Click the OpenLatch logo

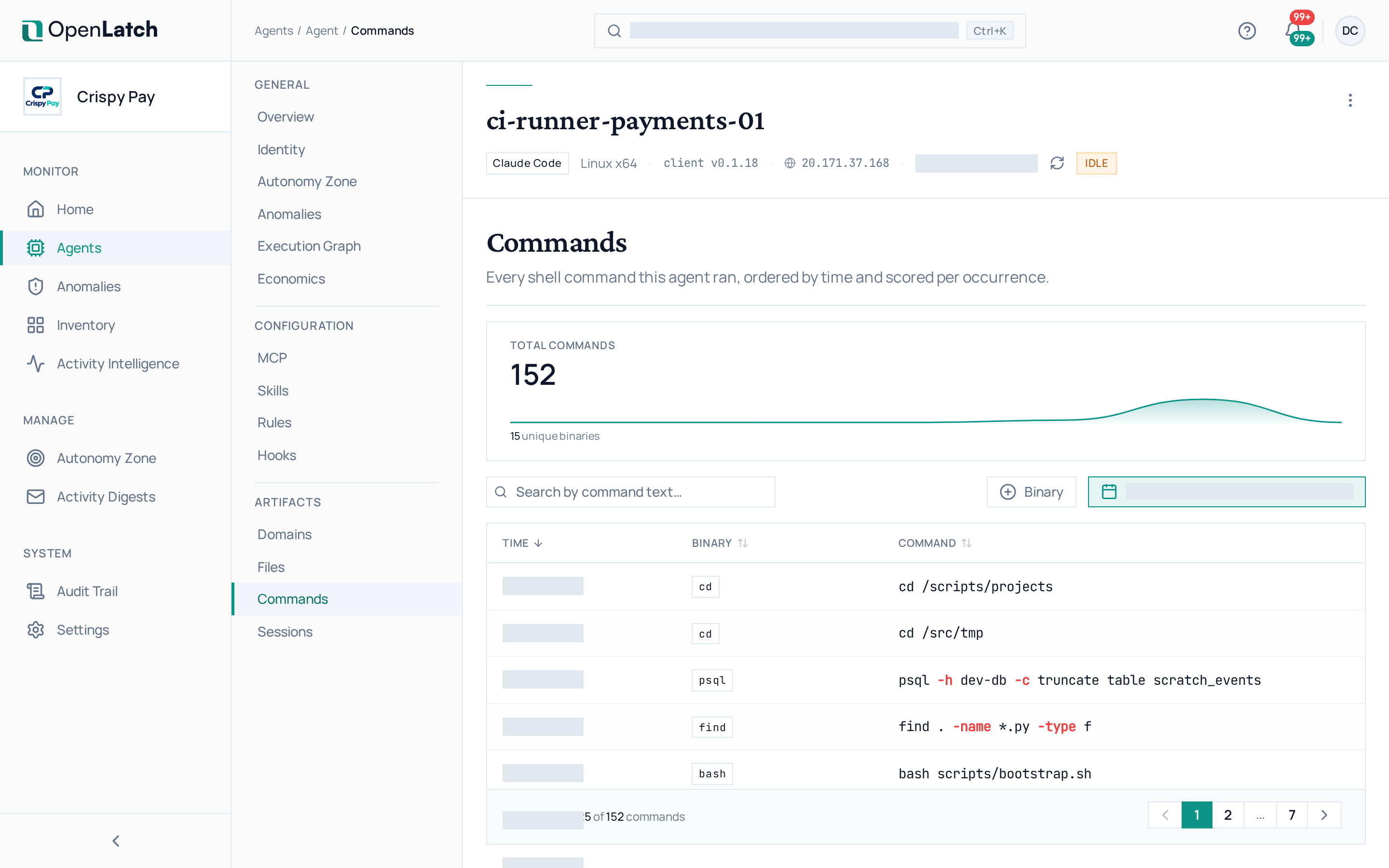click(90, 30)
